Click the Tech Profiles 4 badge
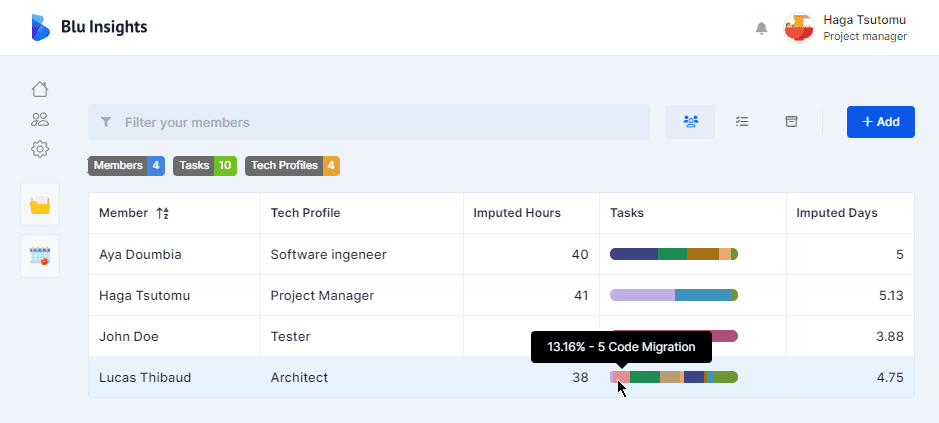Screen dimensions: 939x423 292,165
